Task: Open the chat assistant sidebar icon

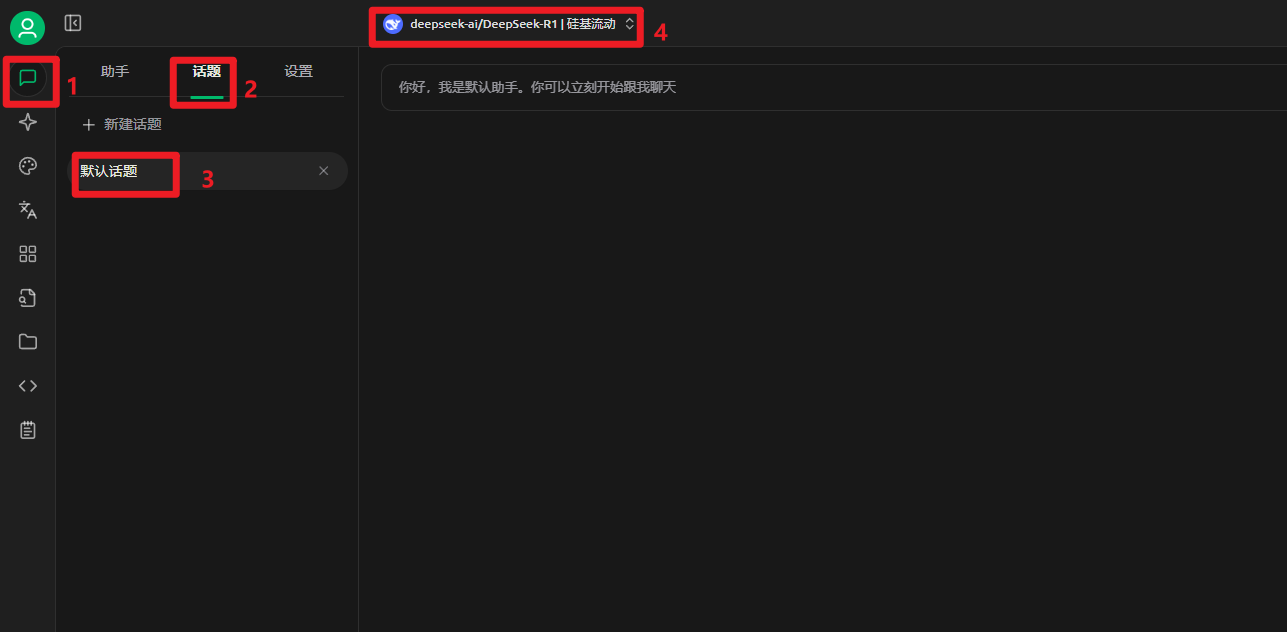Action: (28, 78)
